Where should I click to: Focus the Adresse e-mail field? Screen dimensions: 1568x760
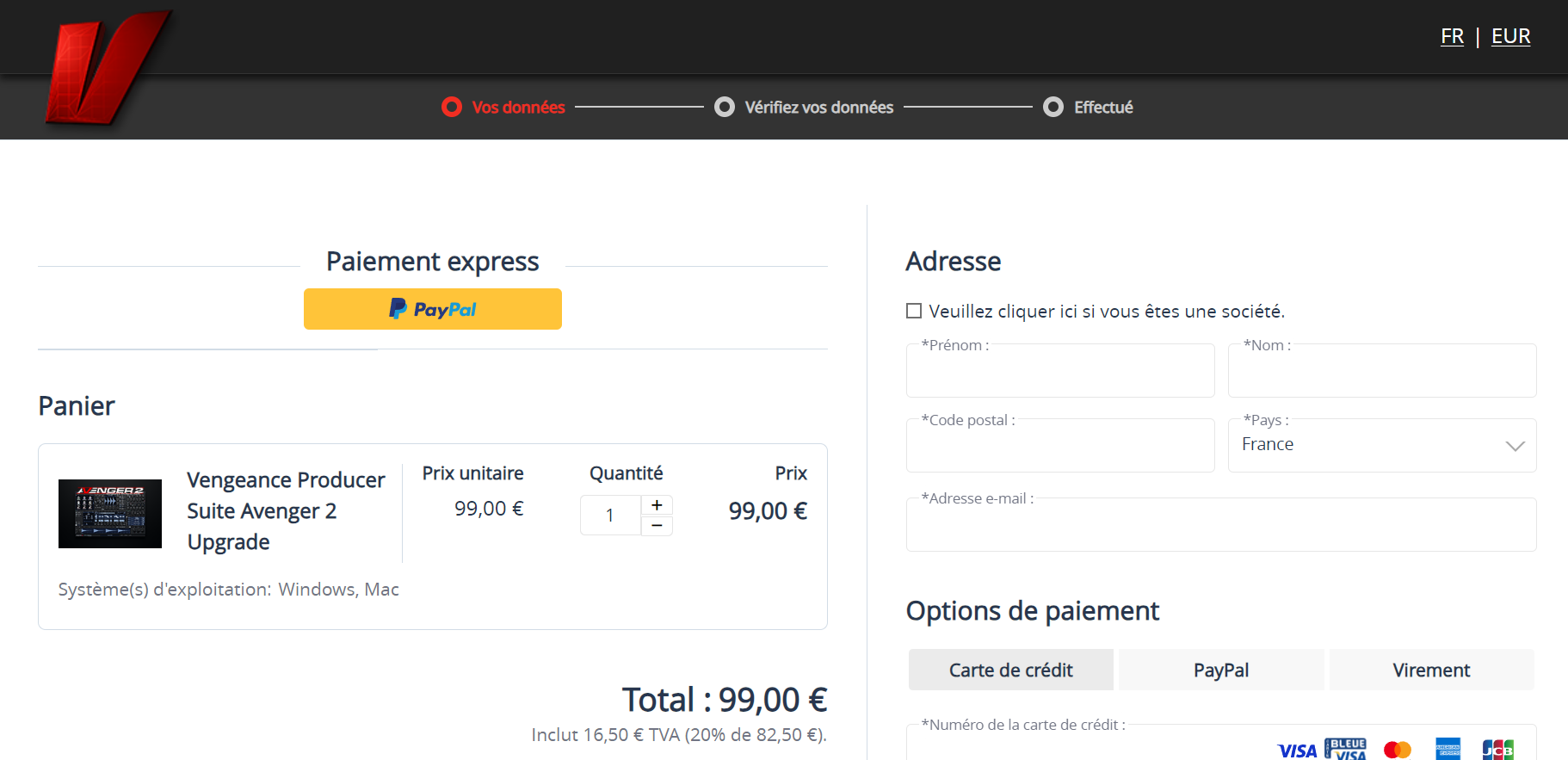click(x=1221, y=525)
